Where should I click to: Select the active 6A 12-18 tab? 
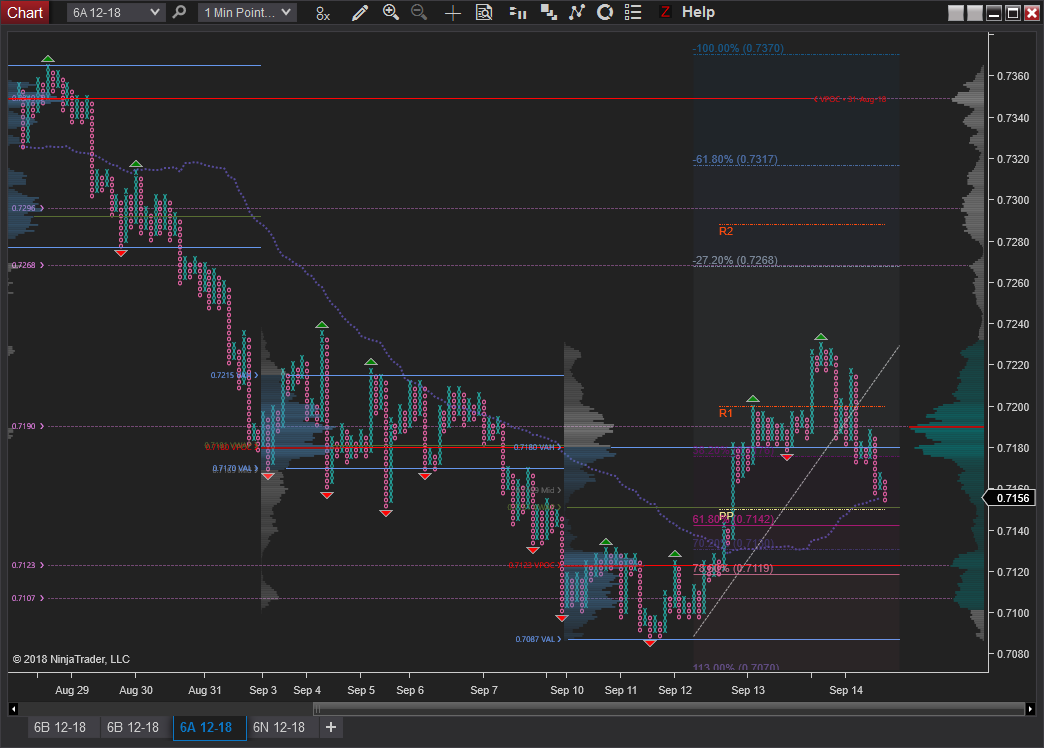pyautogui.click(x=209, y=727)
